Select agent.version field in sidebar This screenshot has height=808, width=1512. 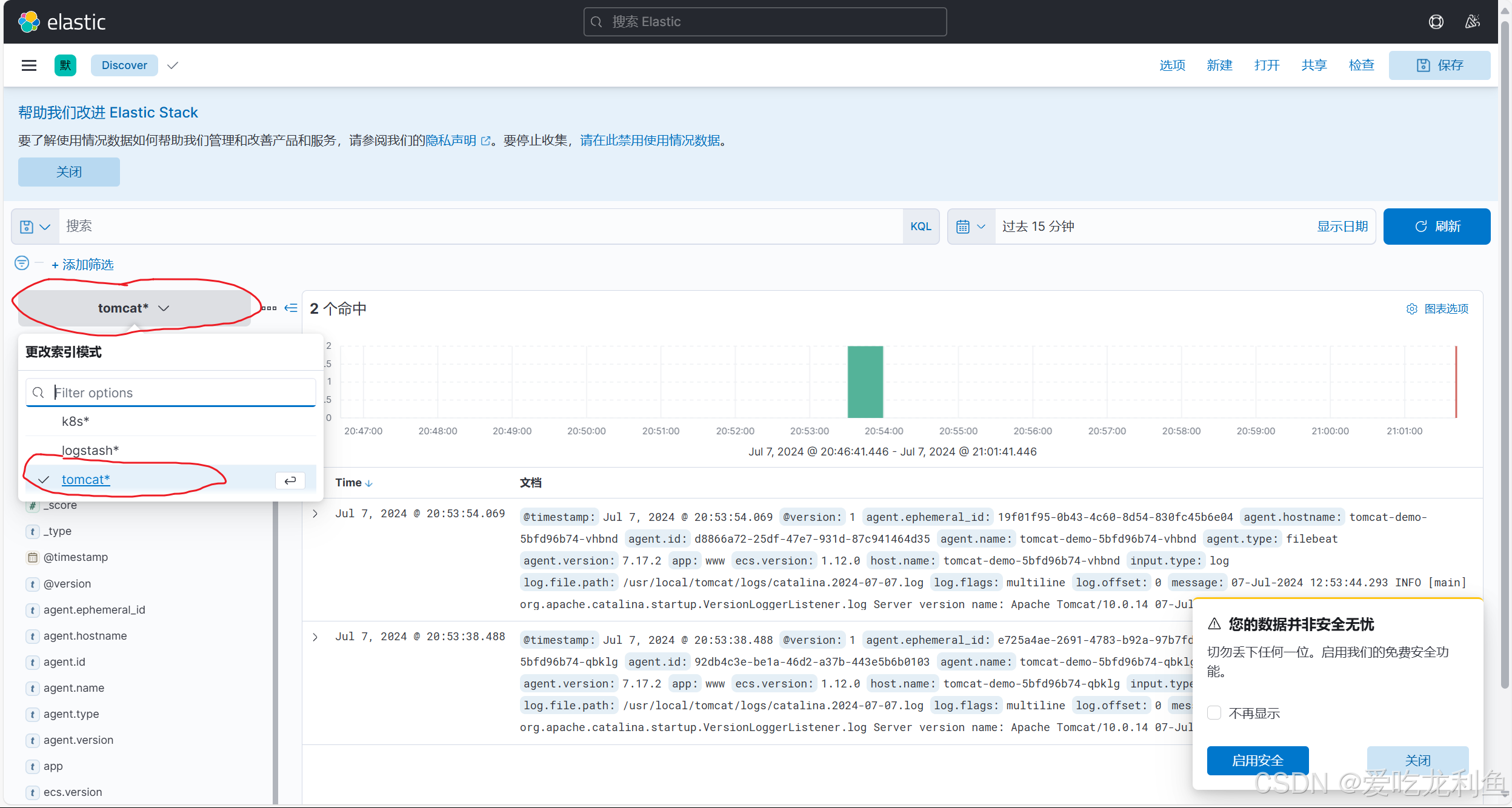[78, 740]
